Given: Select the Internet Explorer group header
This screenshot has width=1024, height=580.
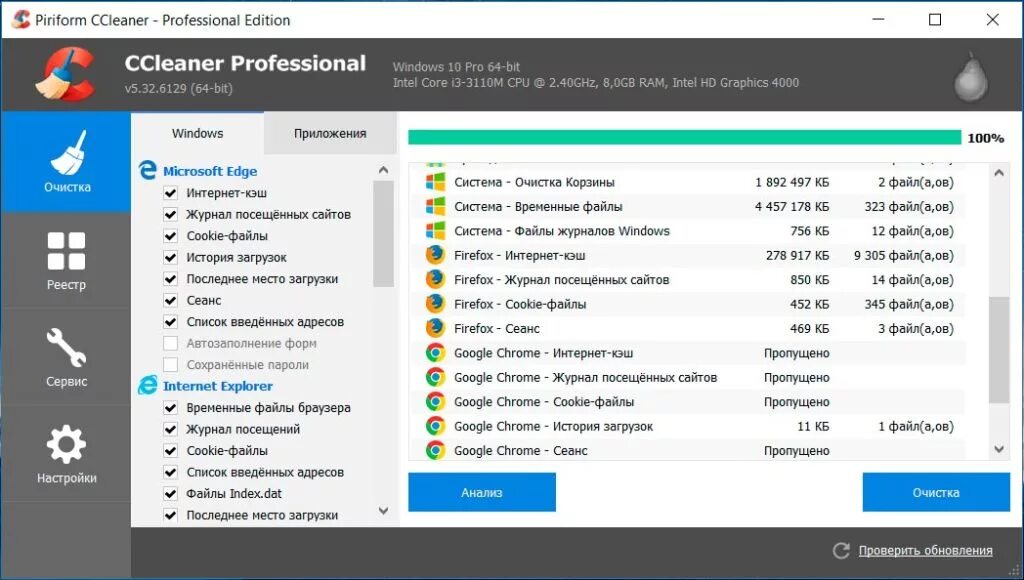Looking at the screenshot, I should pyautogui.click(x=217, y=386).
